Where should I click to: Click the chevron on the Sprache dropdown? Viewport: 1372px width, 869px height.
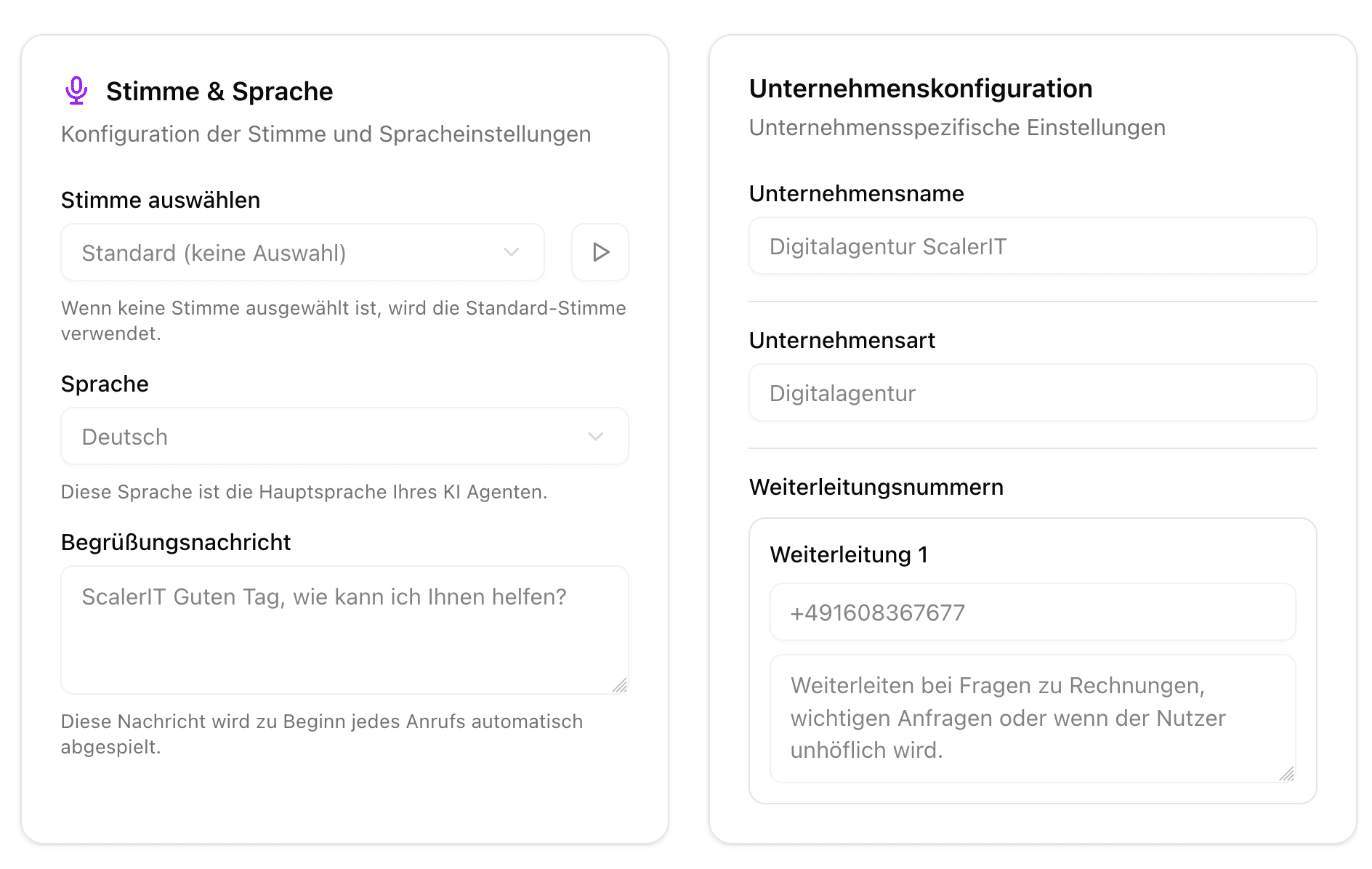596,436
